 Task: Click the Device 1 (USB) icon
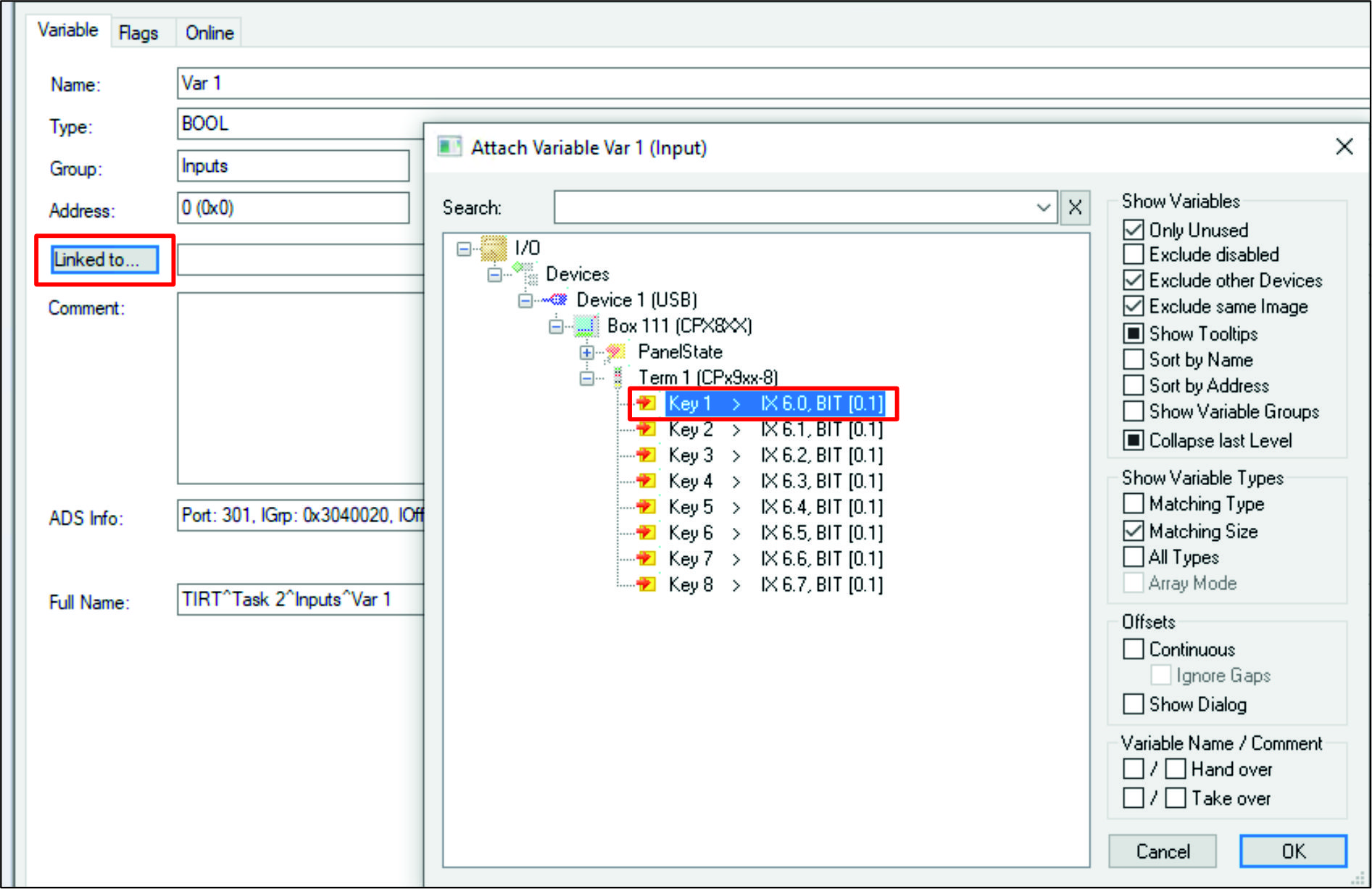[555, 299]
